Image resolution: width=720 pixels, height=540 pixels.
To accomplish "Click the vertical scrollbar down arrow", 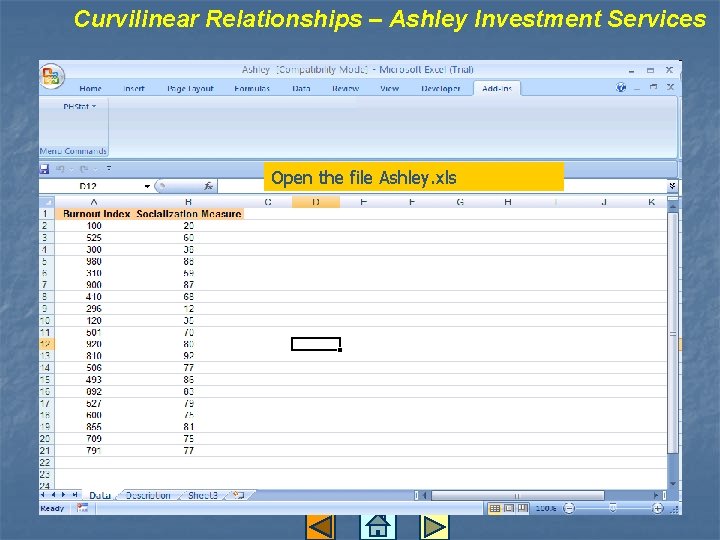I will click(x=673, y=484).
